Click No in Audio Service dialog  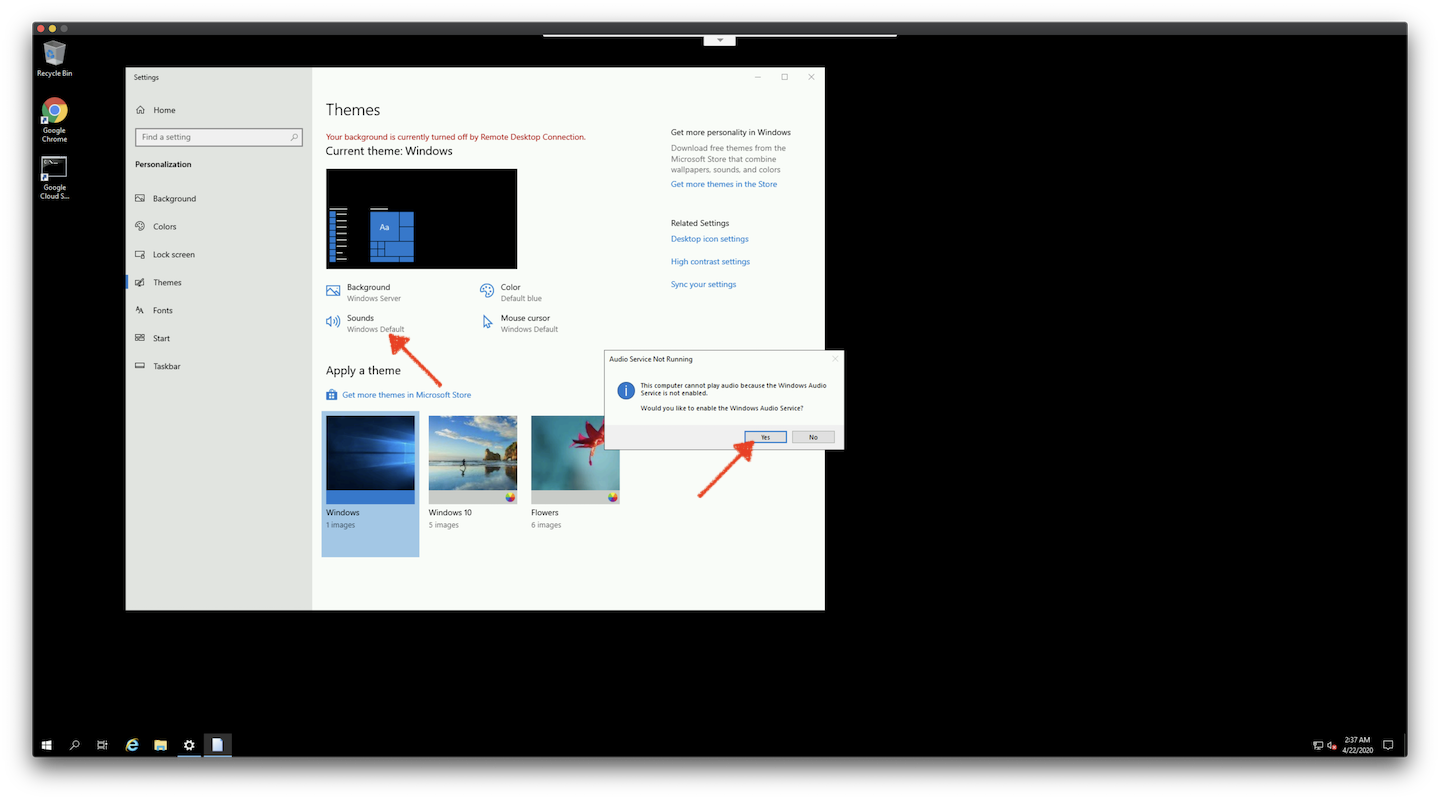point(813,437)
